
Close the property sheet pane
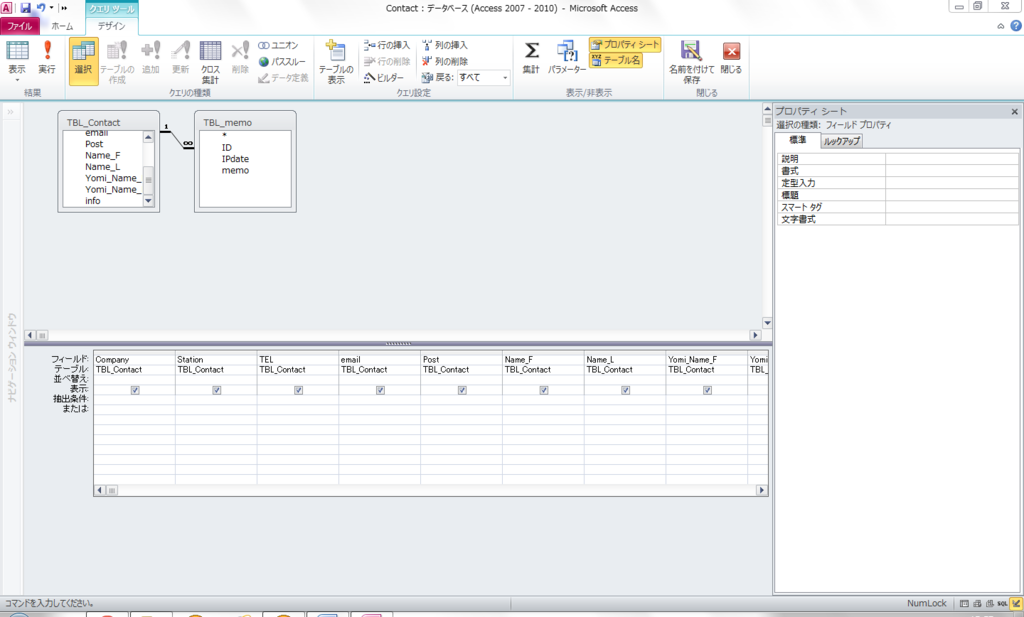click(x=1015, y=112)
